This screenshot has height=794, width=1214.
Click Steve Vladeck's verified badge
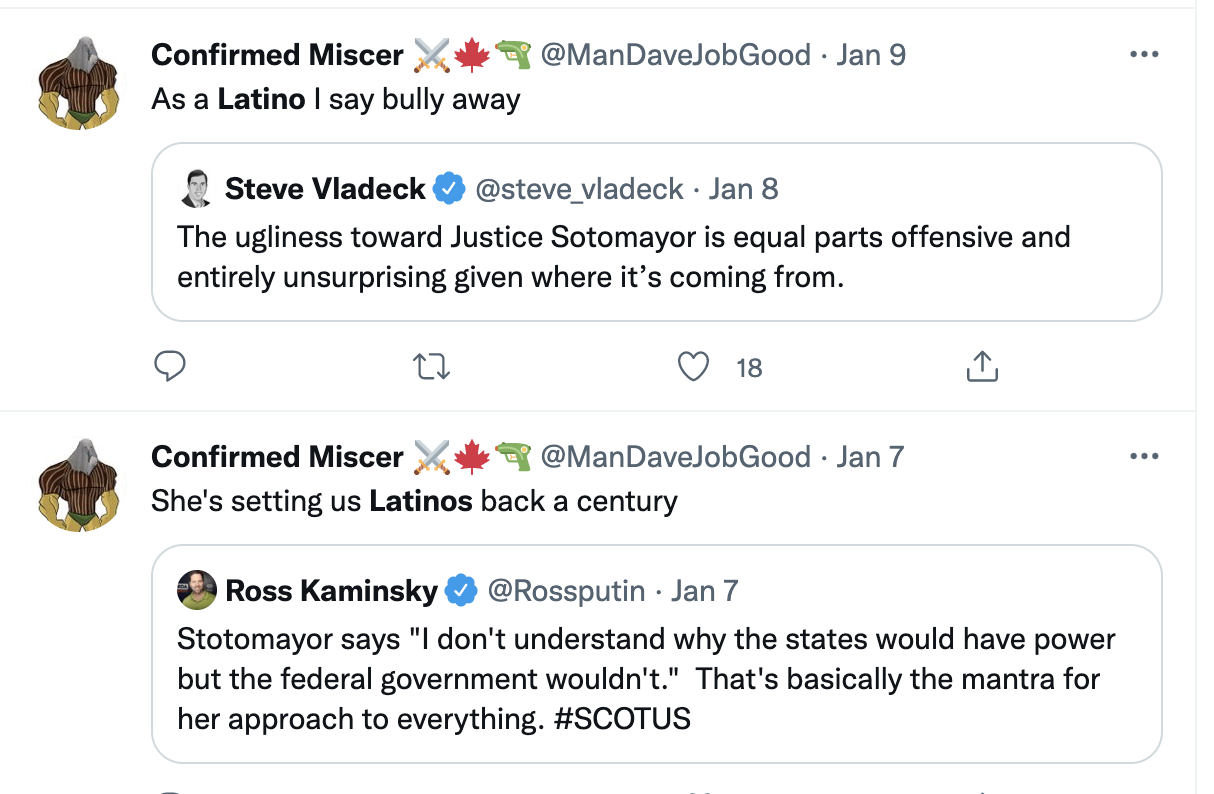click(449, 188)
